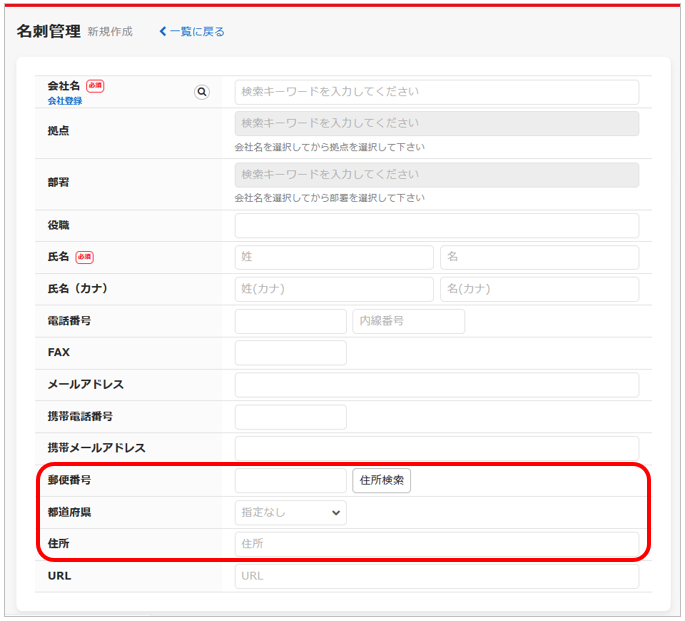Screen dimensions: 685x621
Task: Expand the 都道府県 dropdown
Action: click(x=290, y=513)
